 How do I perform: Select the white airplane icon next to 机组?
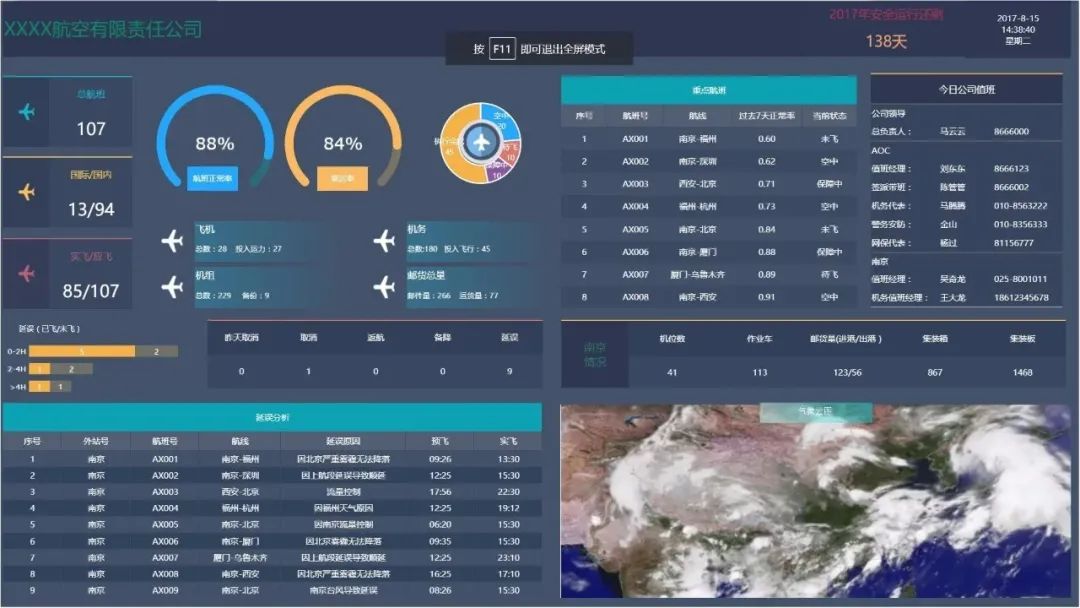coord(172,286)
